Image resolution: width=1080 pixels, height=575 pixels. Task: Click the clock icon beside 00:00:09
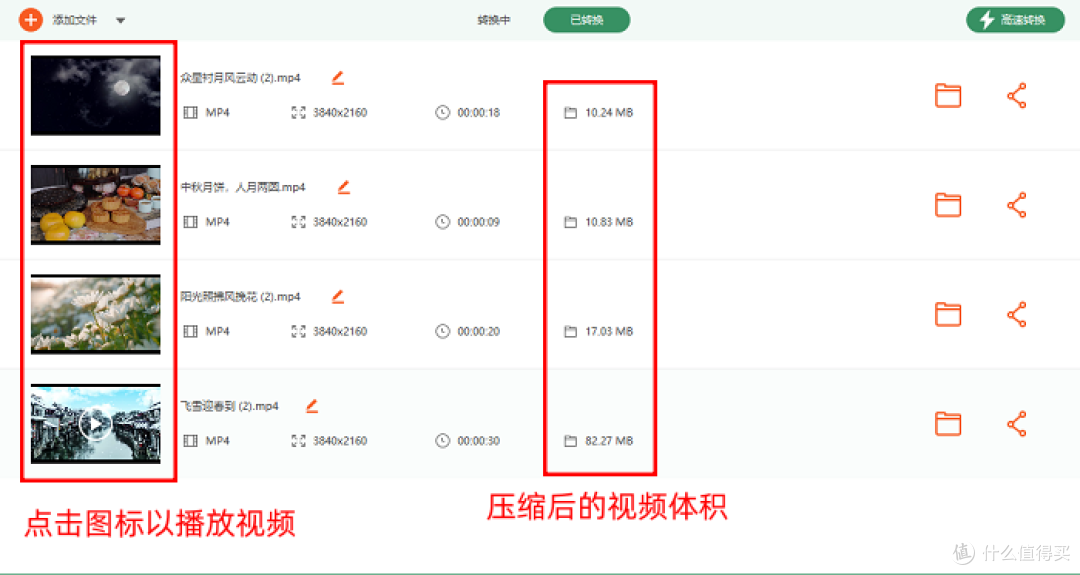[x=442, y=222]
